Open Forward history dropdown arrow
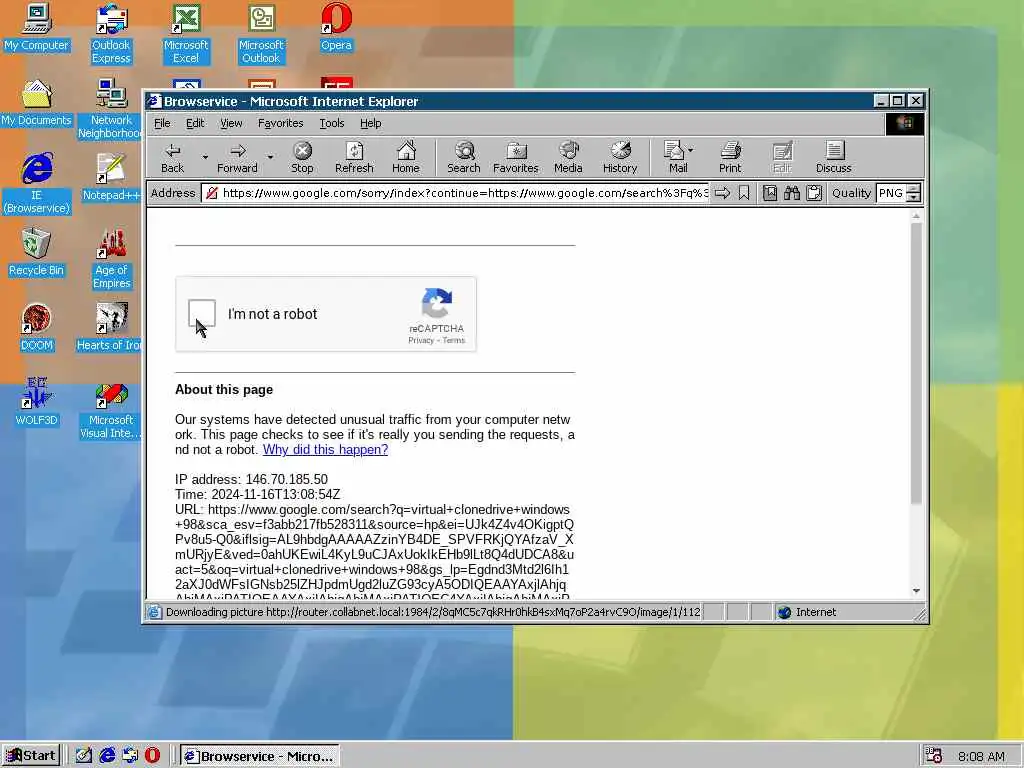 coord(270,157)
